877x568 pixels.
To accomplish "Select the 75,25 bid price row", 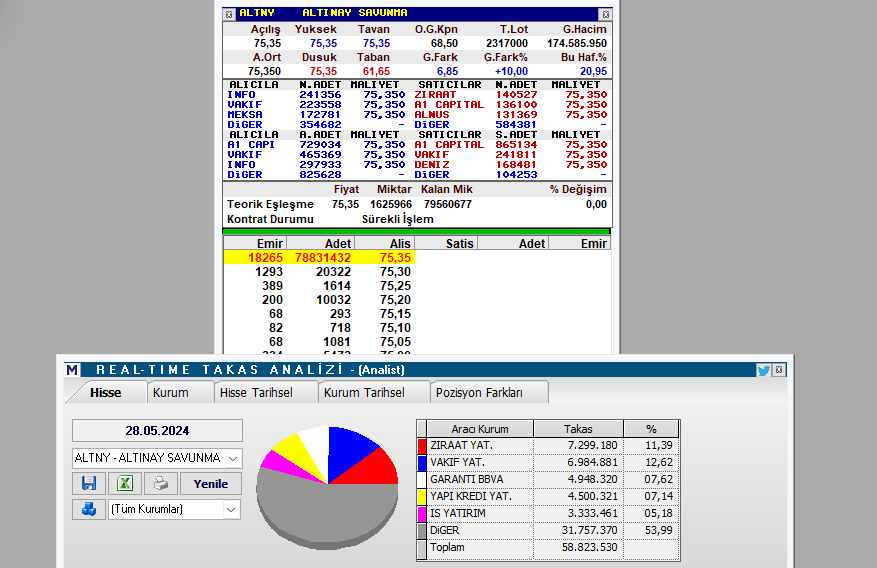I will (x=319, y=286).
